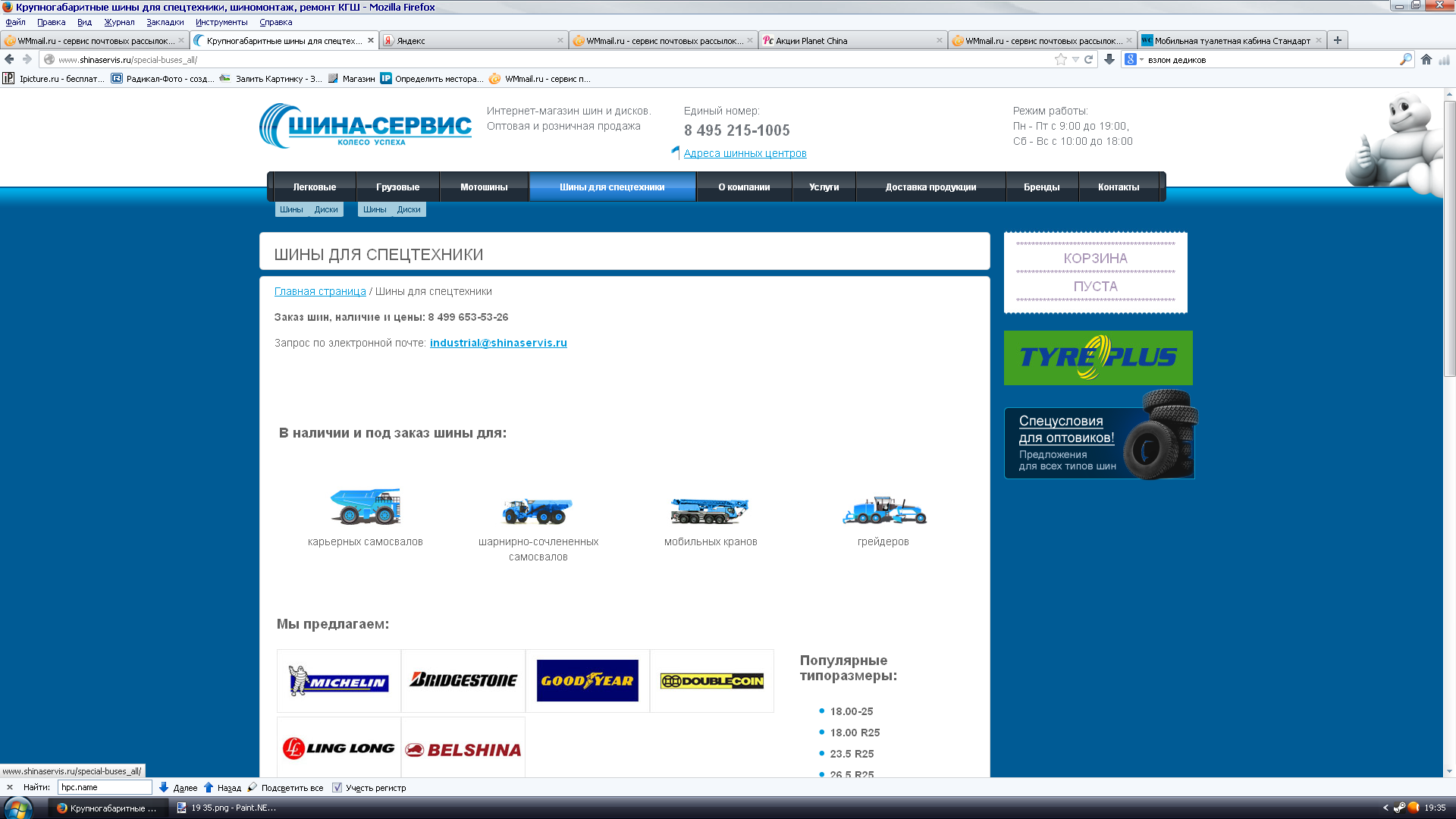Open the 'Грузовые' navigation section

(x=397, y=187)
